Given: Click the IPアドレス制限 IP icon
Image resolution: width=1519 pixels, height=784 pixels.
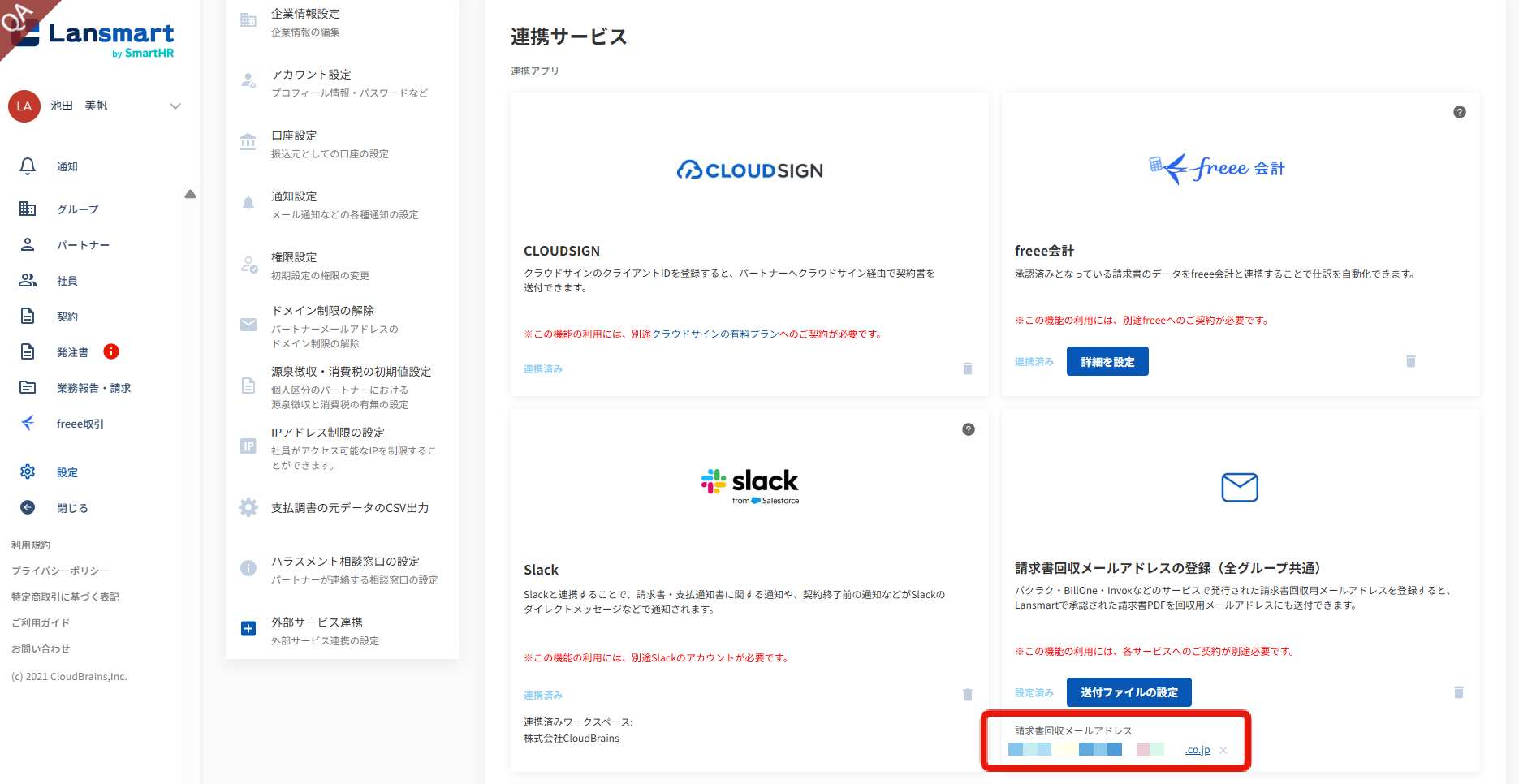Looking at the screenshot, I should [248, 446].
